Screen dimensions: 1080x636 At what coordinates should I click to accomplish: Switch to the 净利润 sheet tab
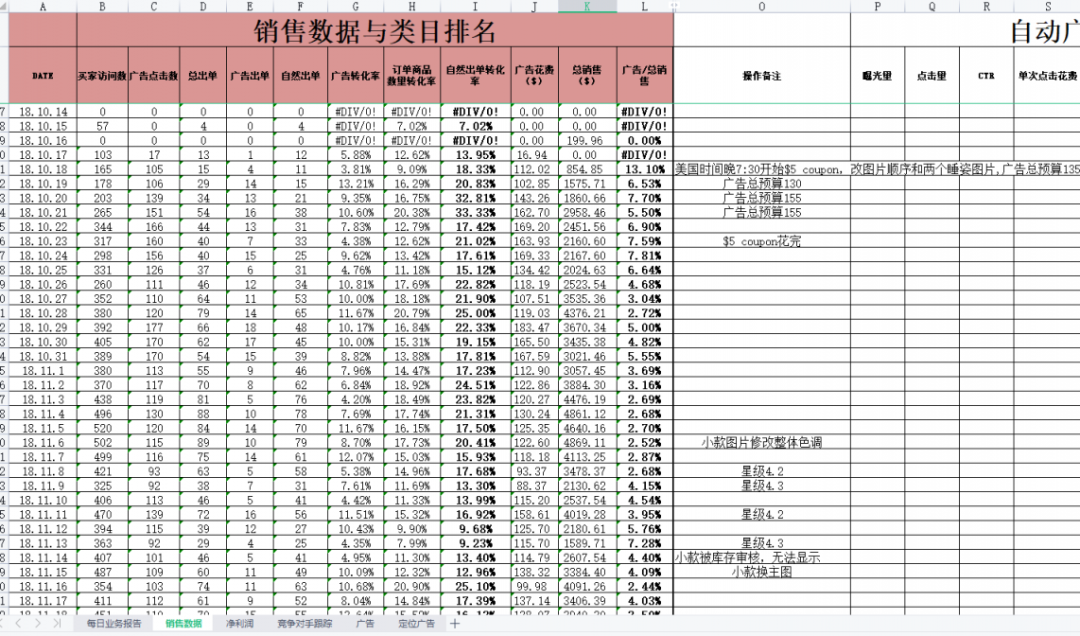[x=240, y=623]
